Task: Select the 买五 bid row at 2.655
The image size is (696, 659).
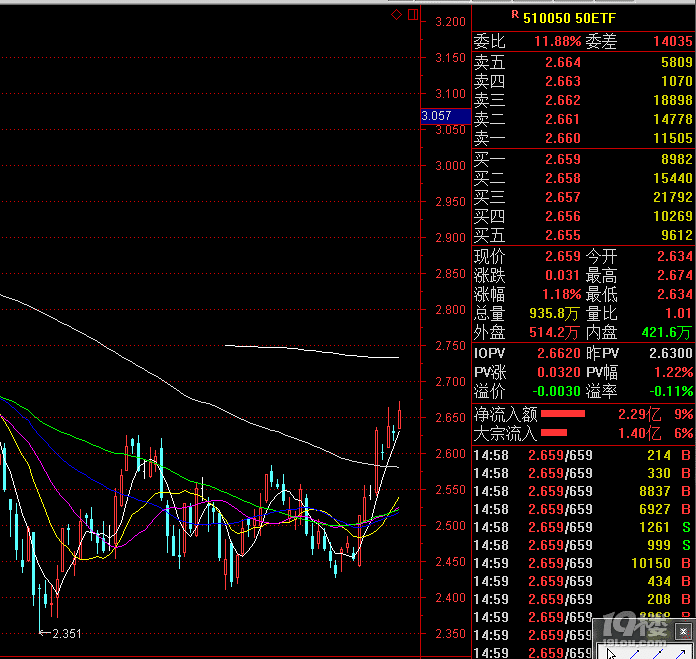Action: 583,235
